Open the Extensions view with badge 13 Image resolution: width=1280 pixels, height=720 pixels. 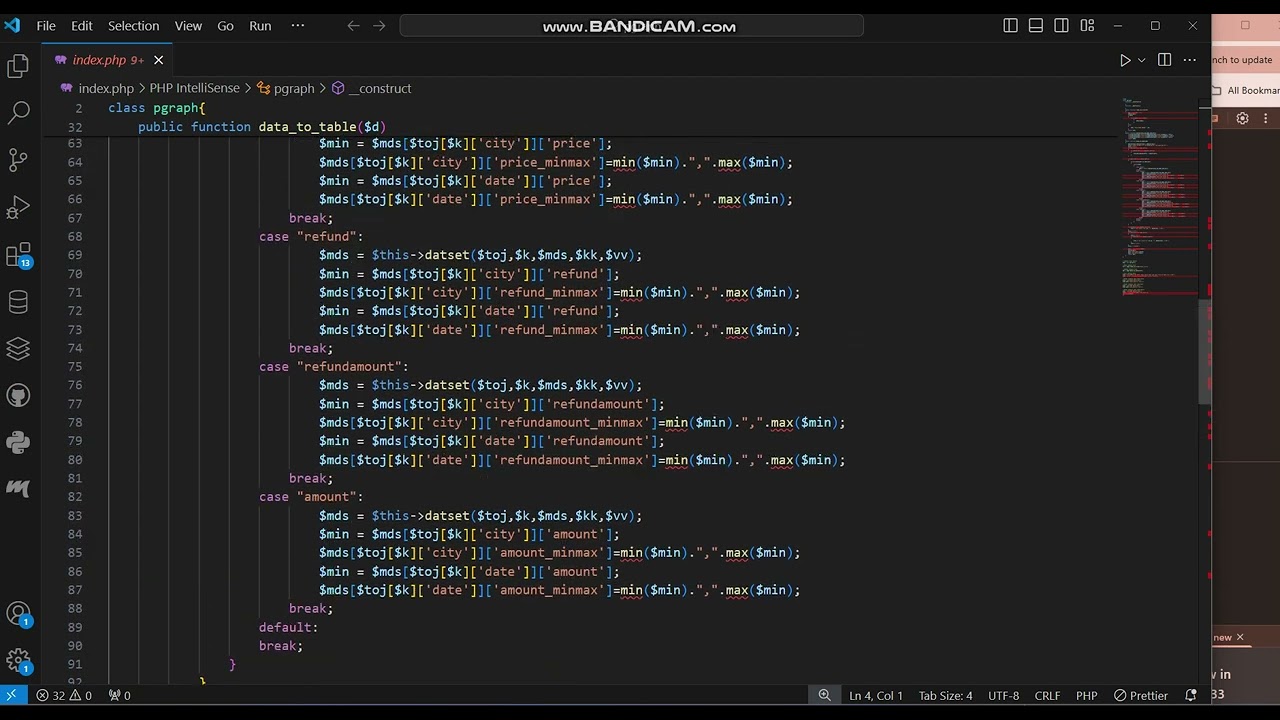click(18, 255)
